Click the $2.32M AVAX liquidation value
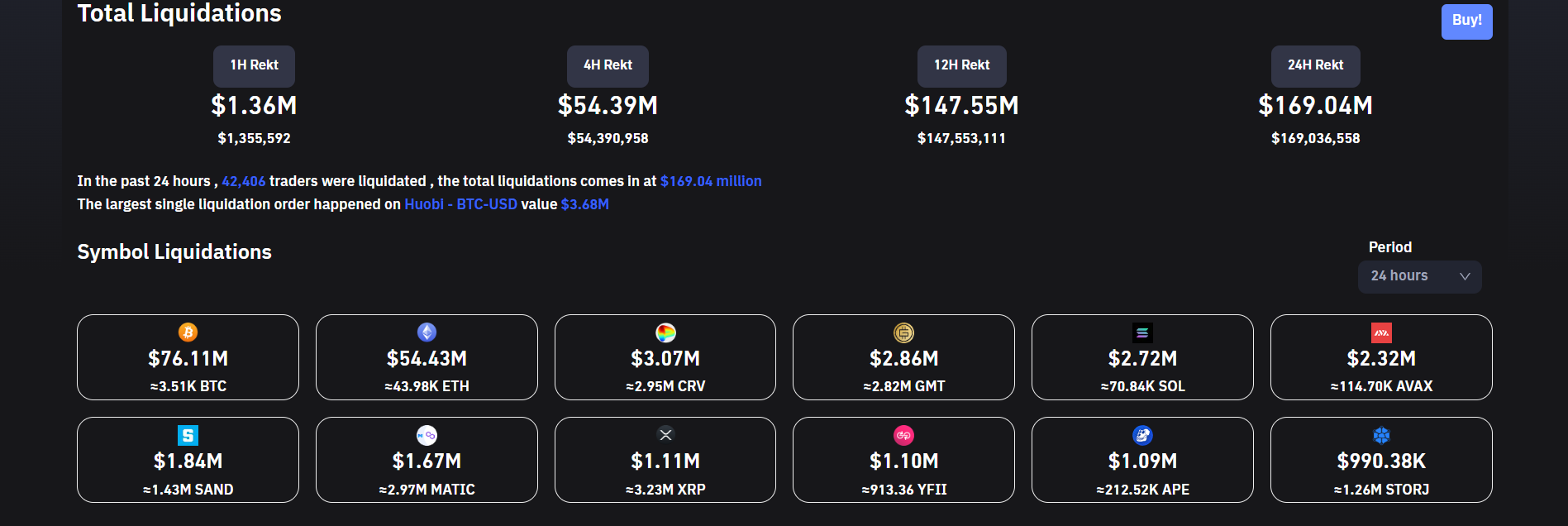Screen dimensions: 1568x526 [x=1381, y=359]
